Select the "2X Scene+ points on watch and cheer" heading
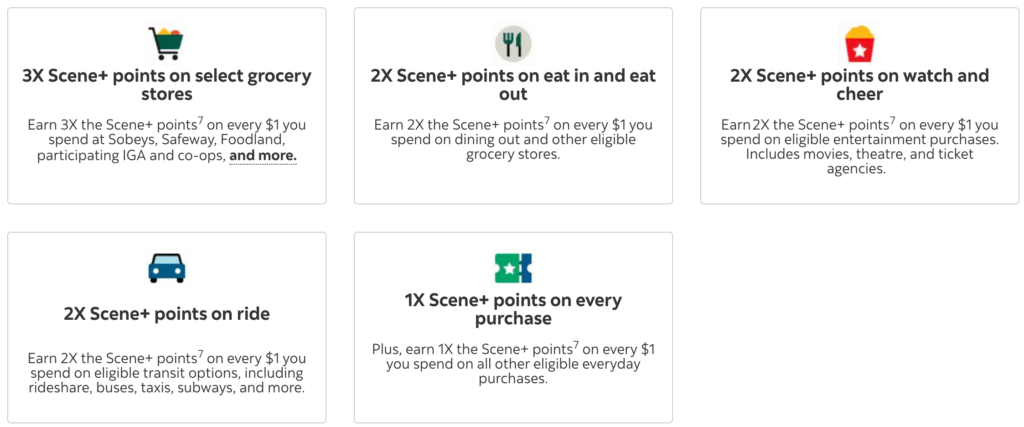 pyautogui.click(x=859, y=85)
